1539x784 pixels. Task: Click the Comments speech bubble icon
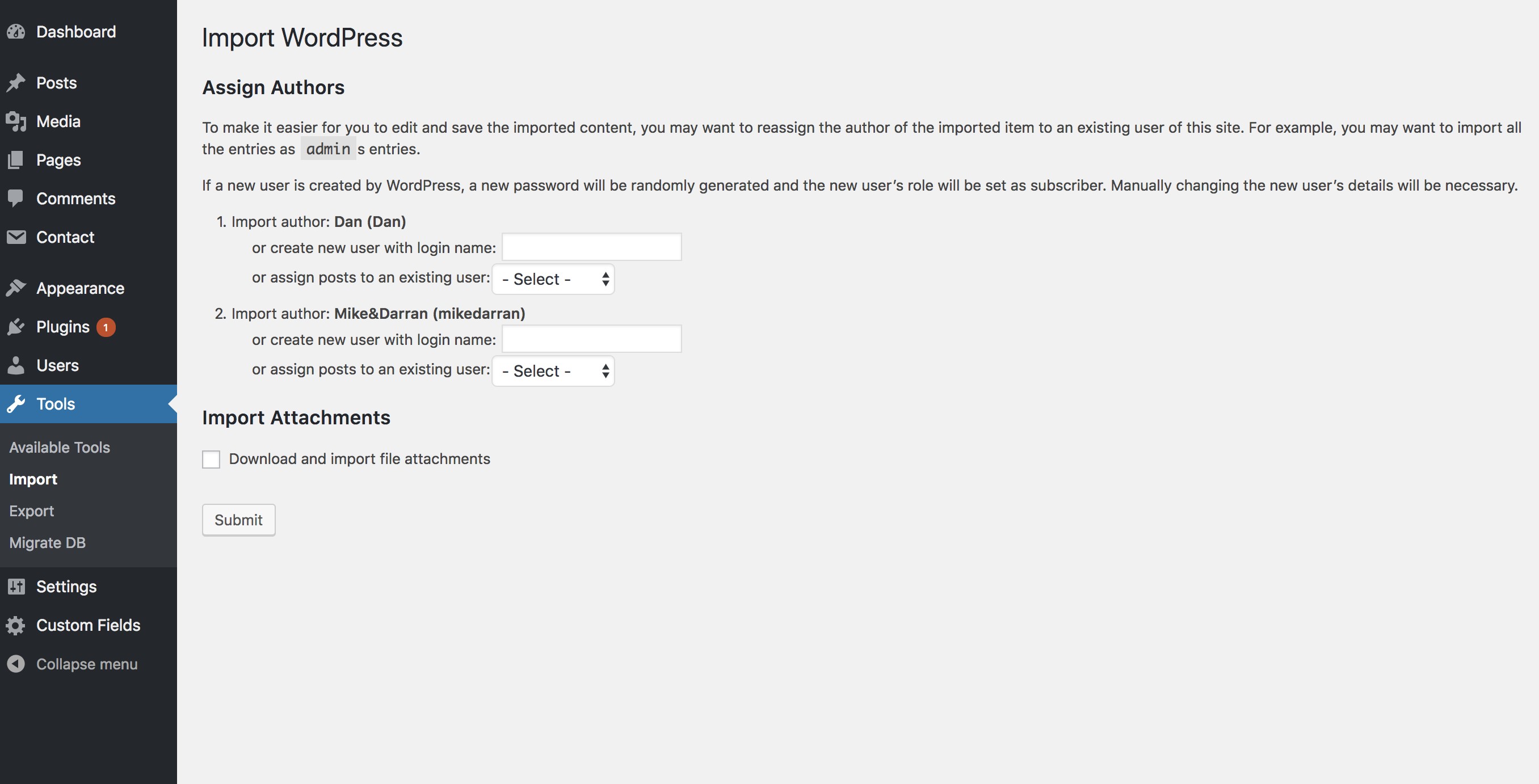coord(16,198)
